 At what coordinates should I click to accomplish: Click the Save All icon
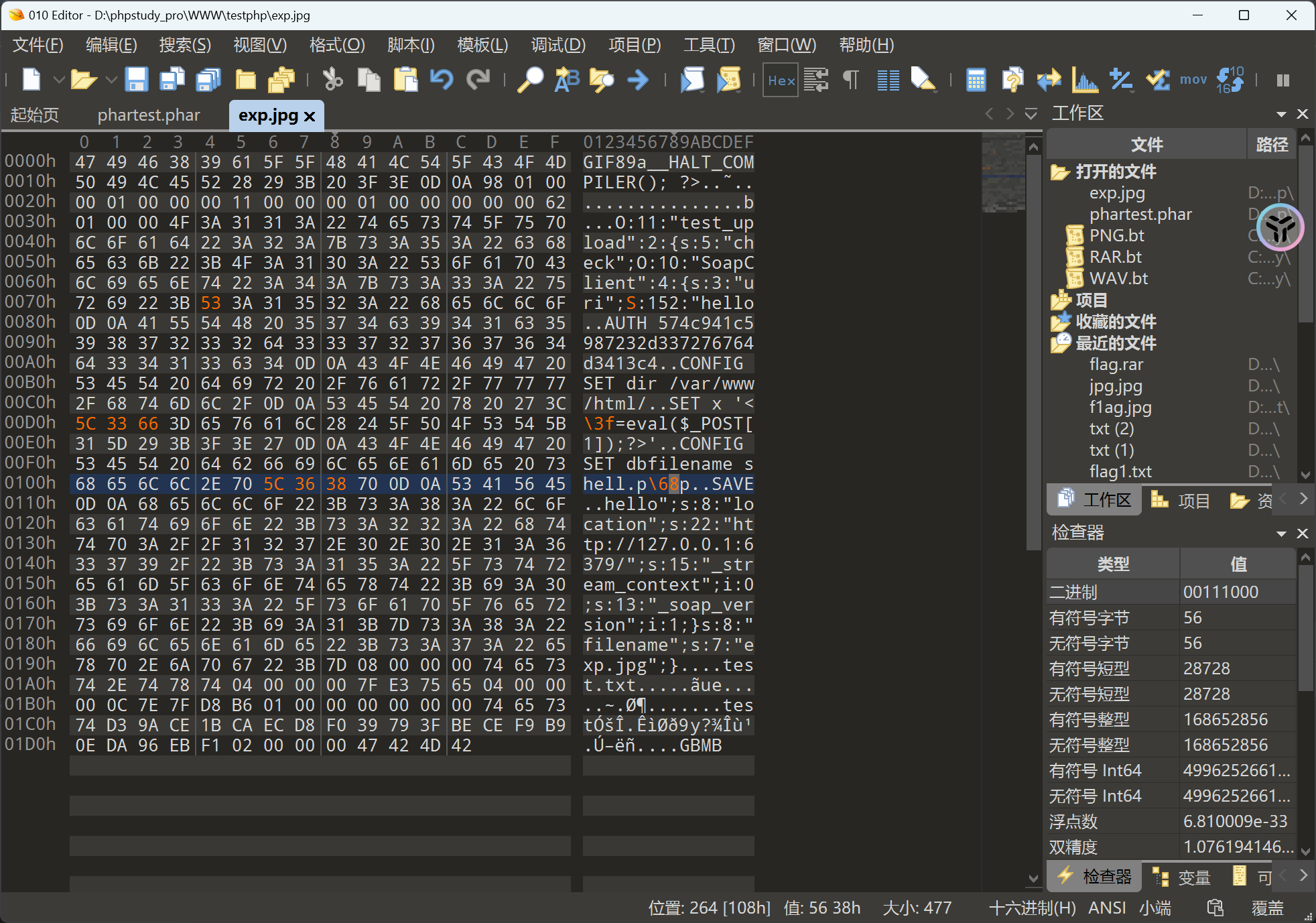point(208,80)
